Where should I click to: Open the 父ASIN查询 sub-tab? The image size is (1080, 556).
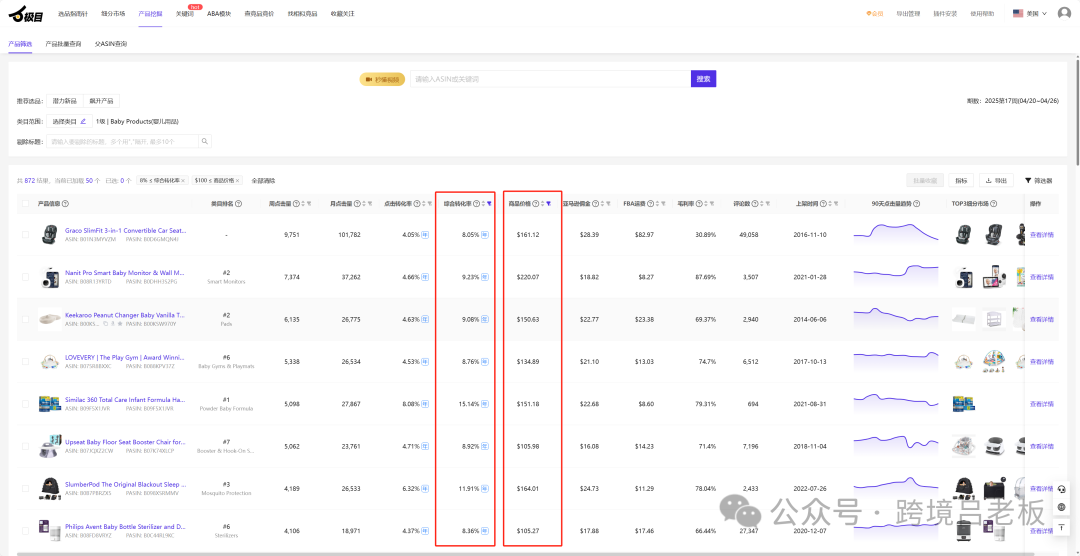tap(111, 45)
